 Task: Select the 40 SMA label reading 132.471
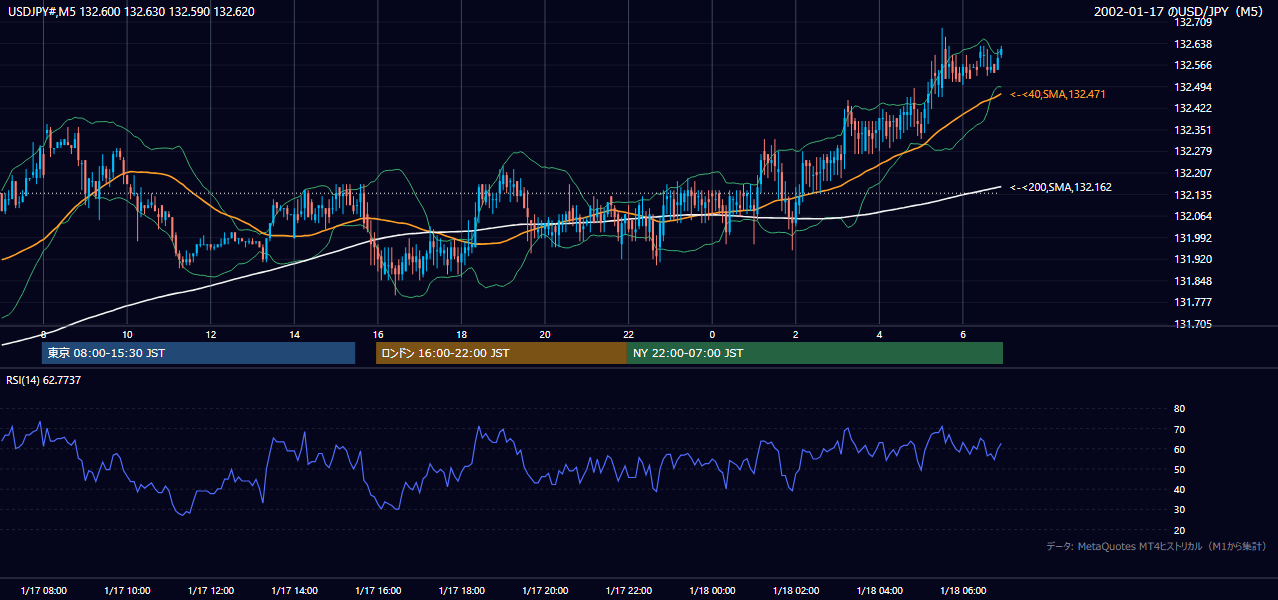tap(1058, 94)
